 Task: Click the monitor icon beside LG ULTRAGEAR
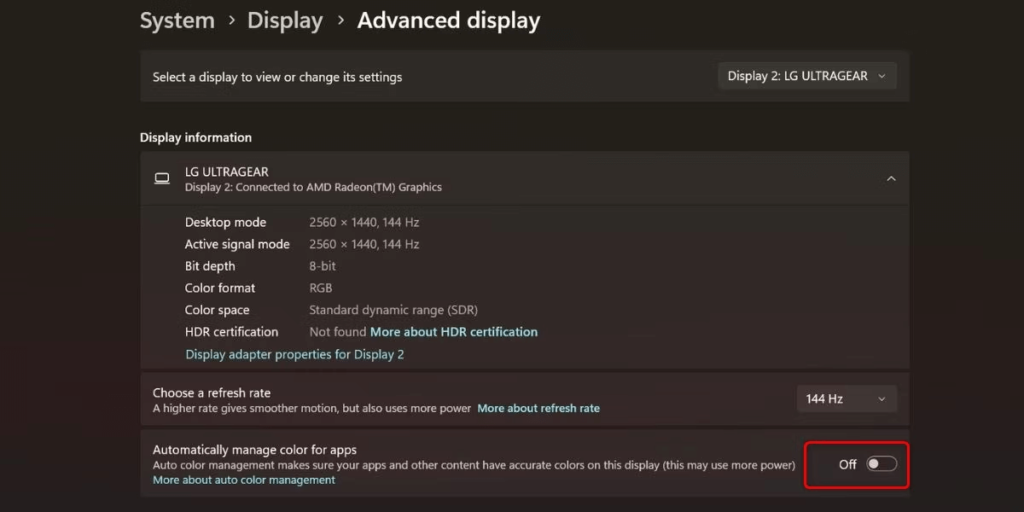(162, 179)
